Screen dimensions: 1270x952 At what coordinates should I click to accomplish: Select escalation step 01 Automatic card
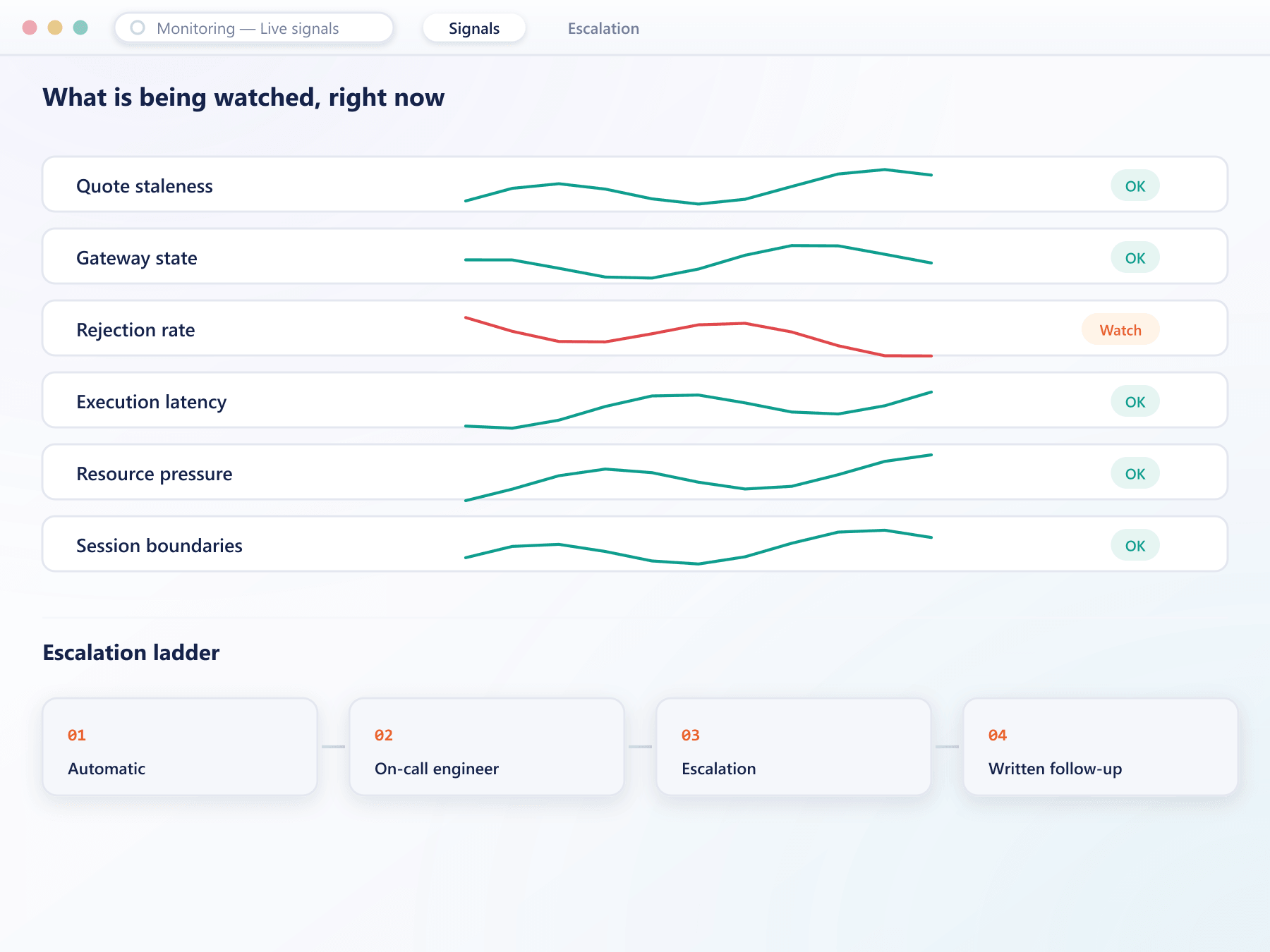[180, 747]
